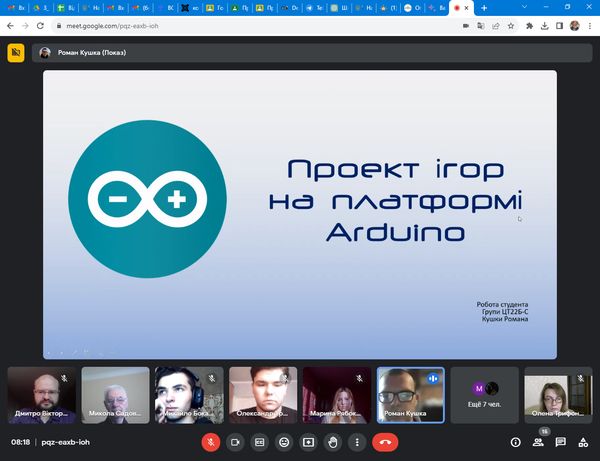Viewport: 600px width, 461px height.
Task: Expand the 'Ещё 7 чел.' participants tile
Action: coord(485,394)
